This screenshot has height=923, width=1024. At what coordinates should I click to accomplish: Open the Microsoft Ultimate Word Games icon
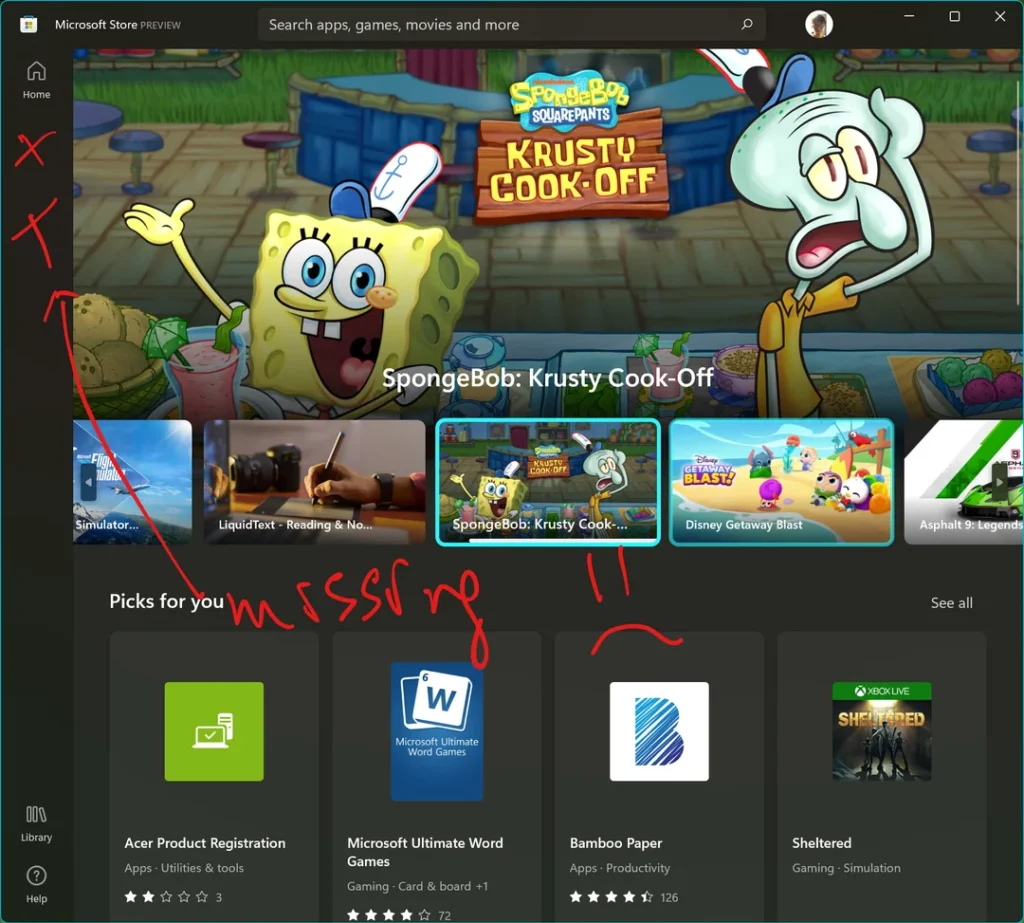[x=437, y=732]
